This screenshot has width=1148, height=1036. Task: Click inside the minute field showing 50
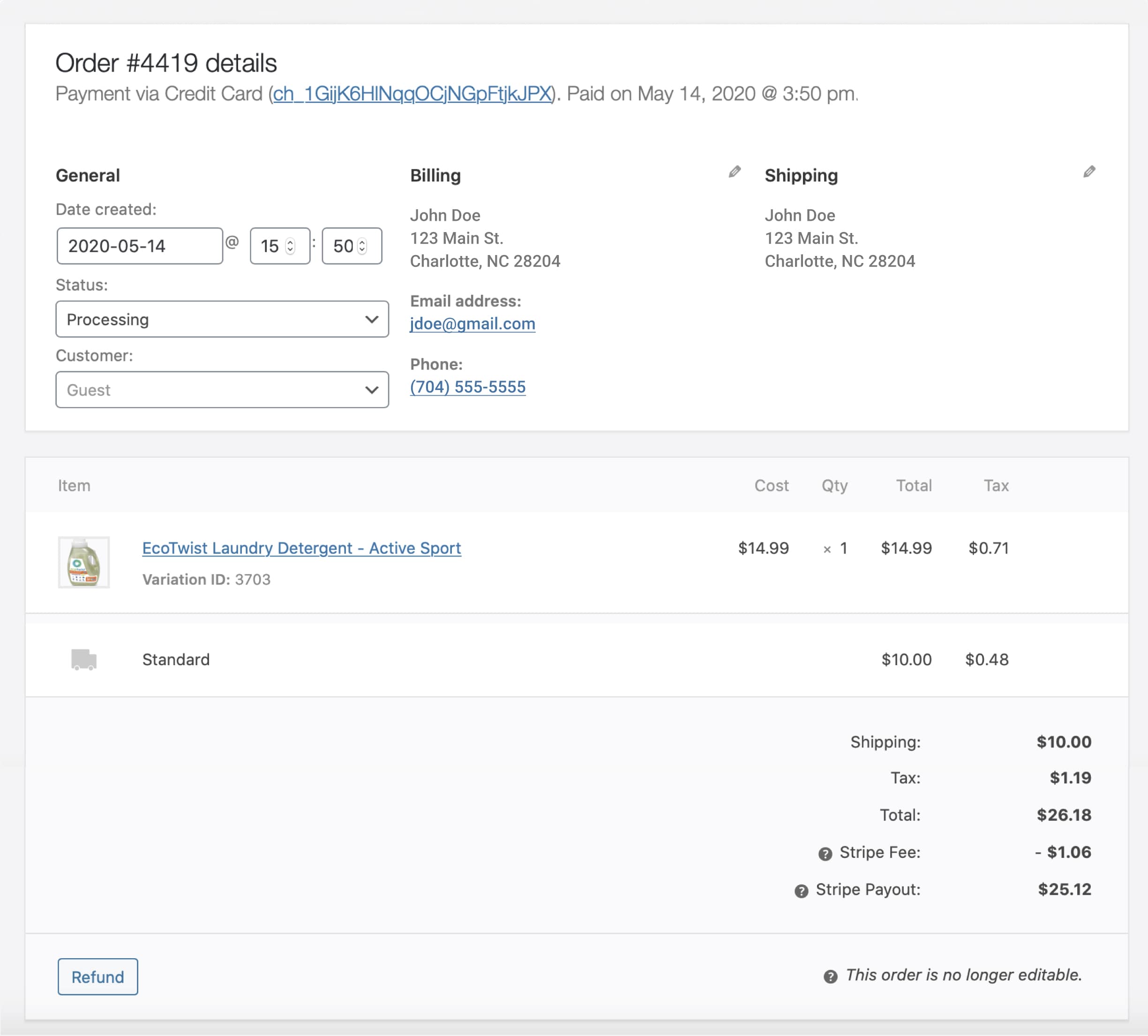click(x=342, y=246)
